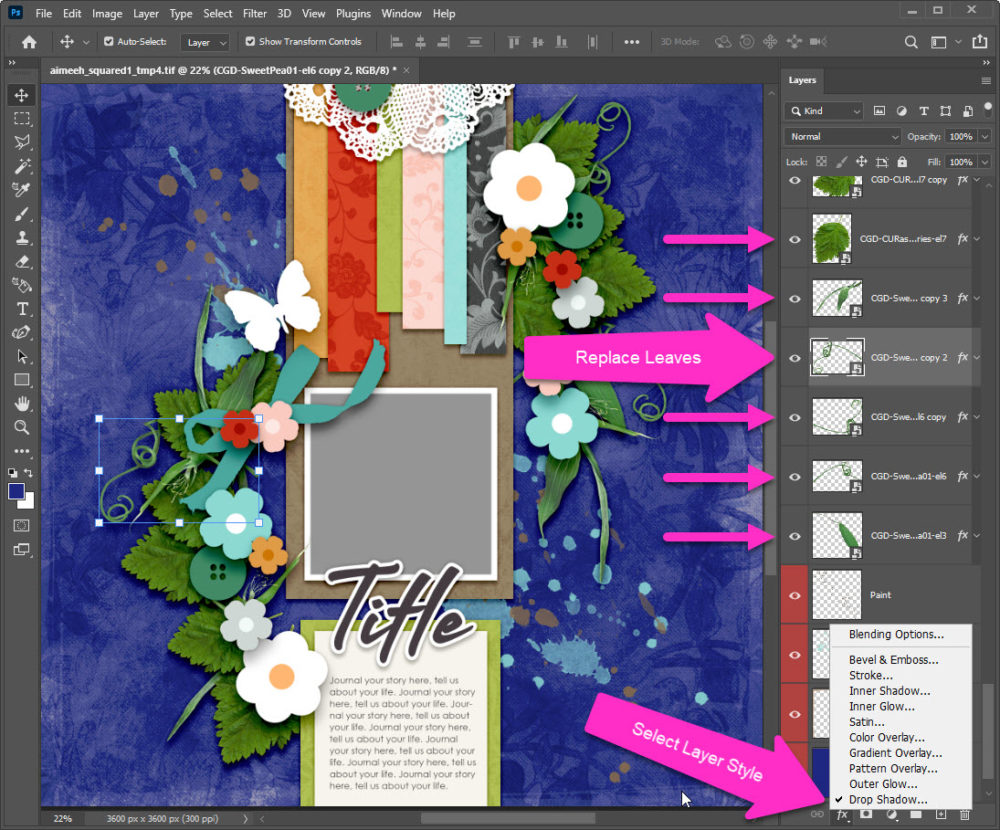The height and width of the screenshot is (830, 1000).
Task: Click the Share document icon
Action: click(980, 41)
